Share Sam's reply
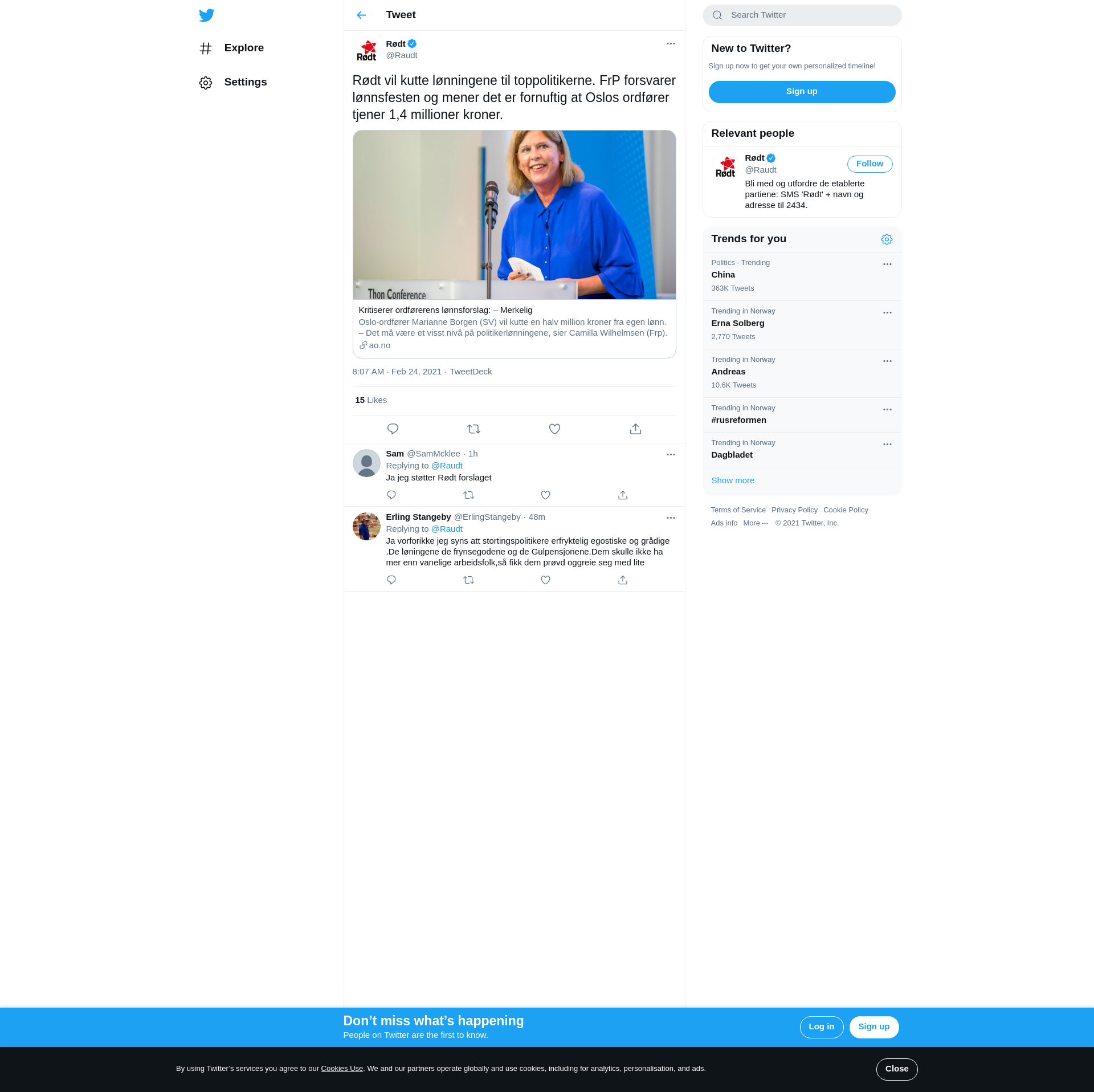This screenshot has height=1092, width=1094. point(623,495)
